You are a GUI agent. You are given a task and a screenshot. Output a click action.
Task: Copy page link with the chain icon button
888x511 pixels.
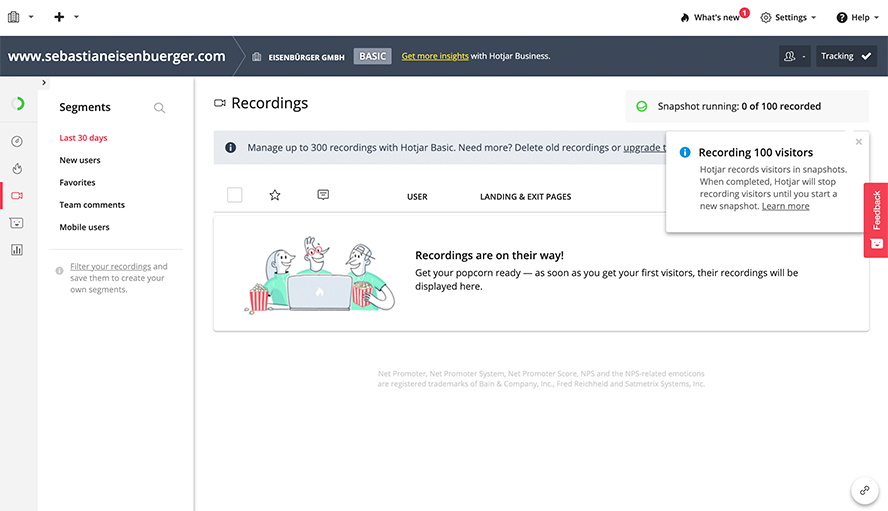click(x=865, y=491)
